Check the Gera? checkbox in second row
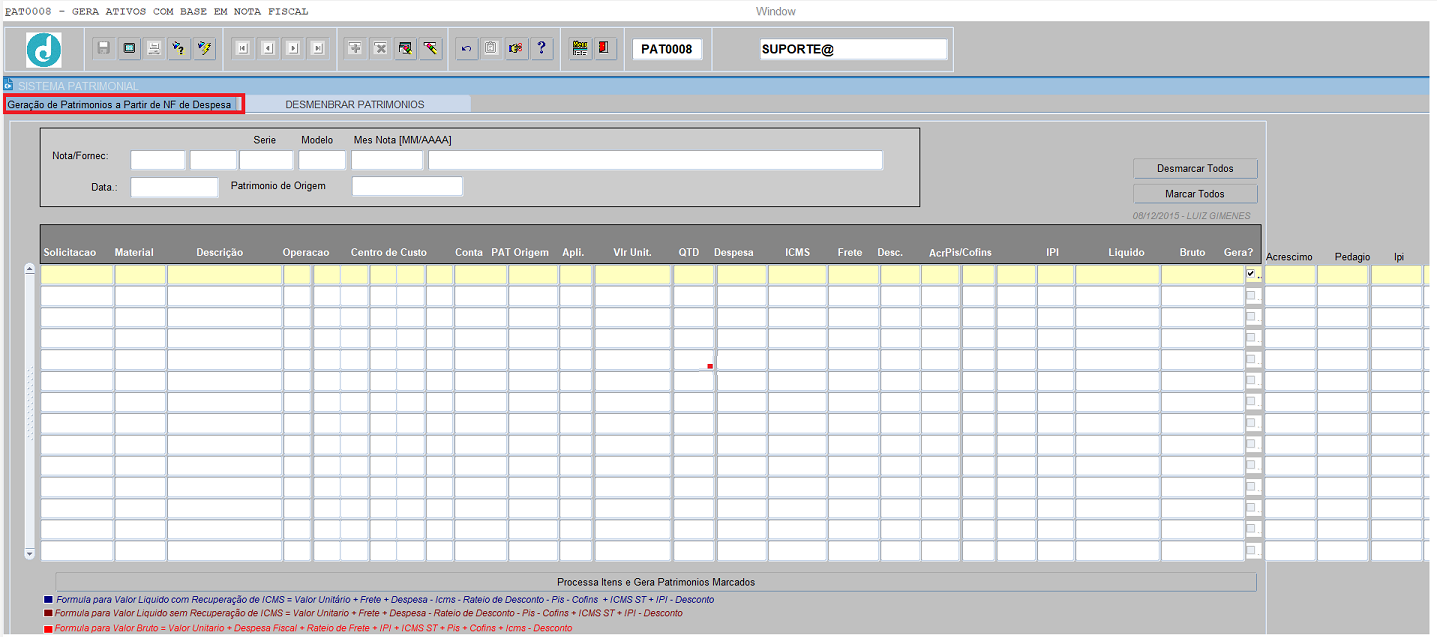This screenshot has height=637, width=1437. pos(1250,296)
